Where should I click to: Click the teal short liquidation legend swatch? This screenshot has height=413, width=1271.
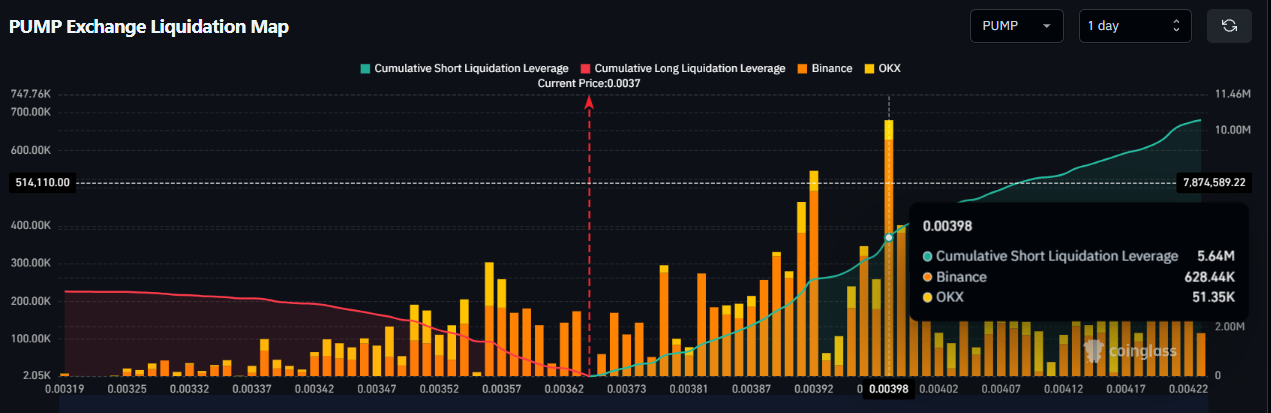tap(365, 68)
